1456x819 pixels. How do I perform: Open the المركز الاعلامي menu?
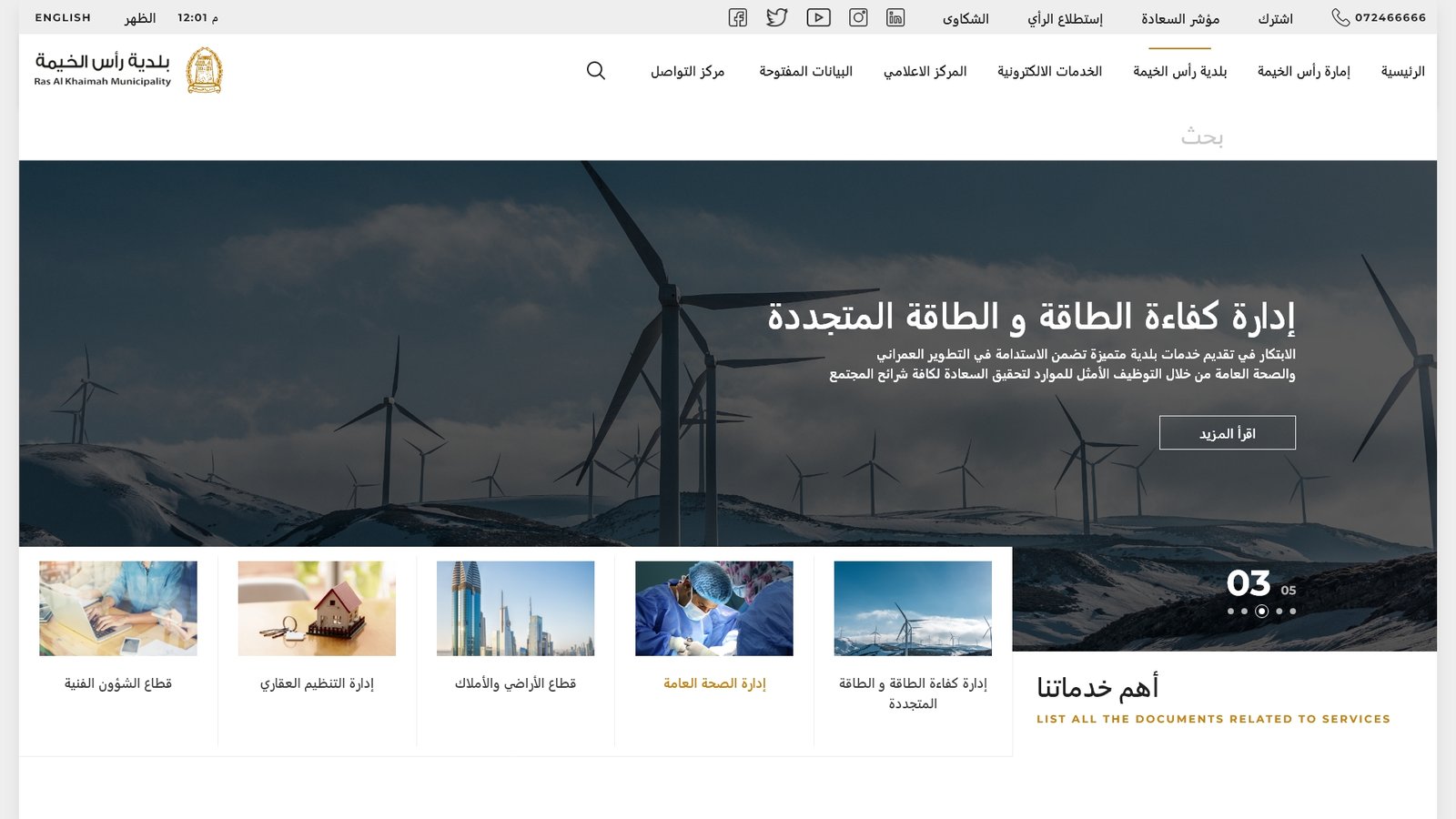point(925,71)
